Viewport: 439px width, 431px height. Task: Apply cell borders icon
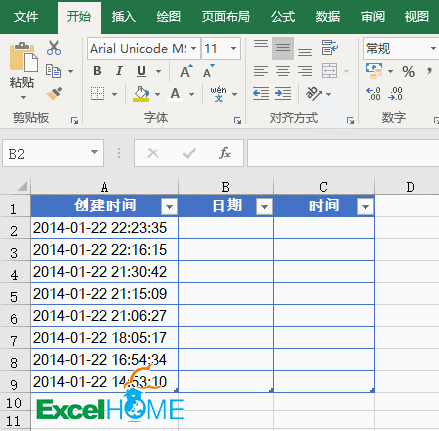98,94
